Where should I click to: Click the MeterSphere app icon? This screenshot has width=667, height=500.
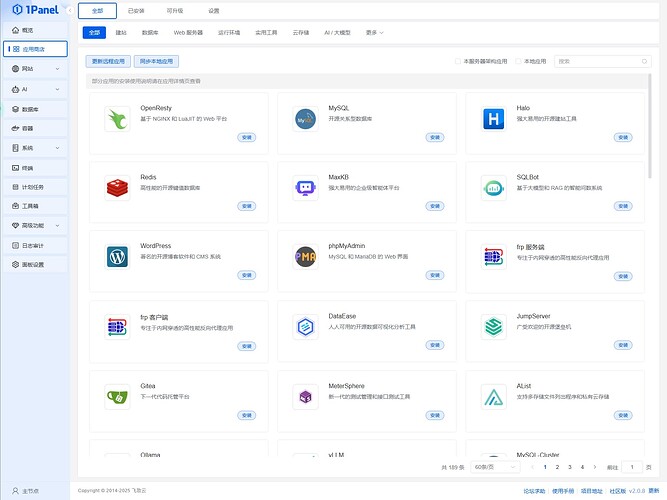pyautogui.click(x=305, y=397)
